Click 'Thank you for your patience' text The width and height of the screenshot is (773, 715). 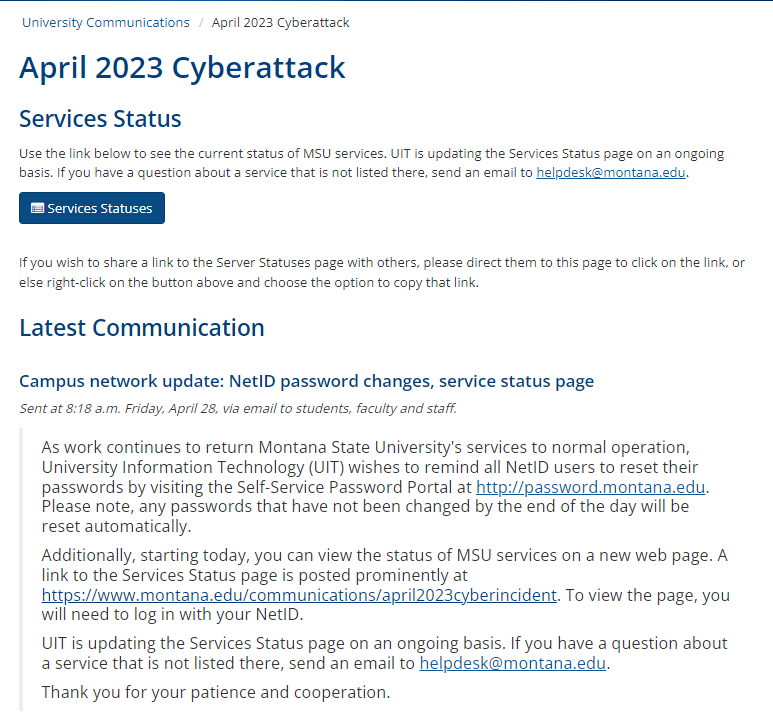point(215,692)
